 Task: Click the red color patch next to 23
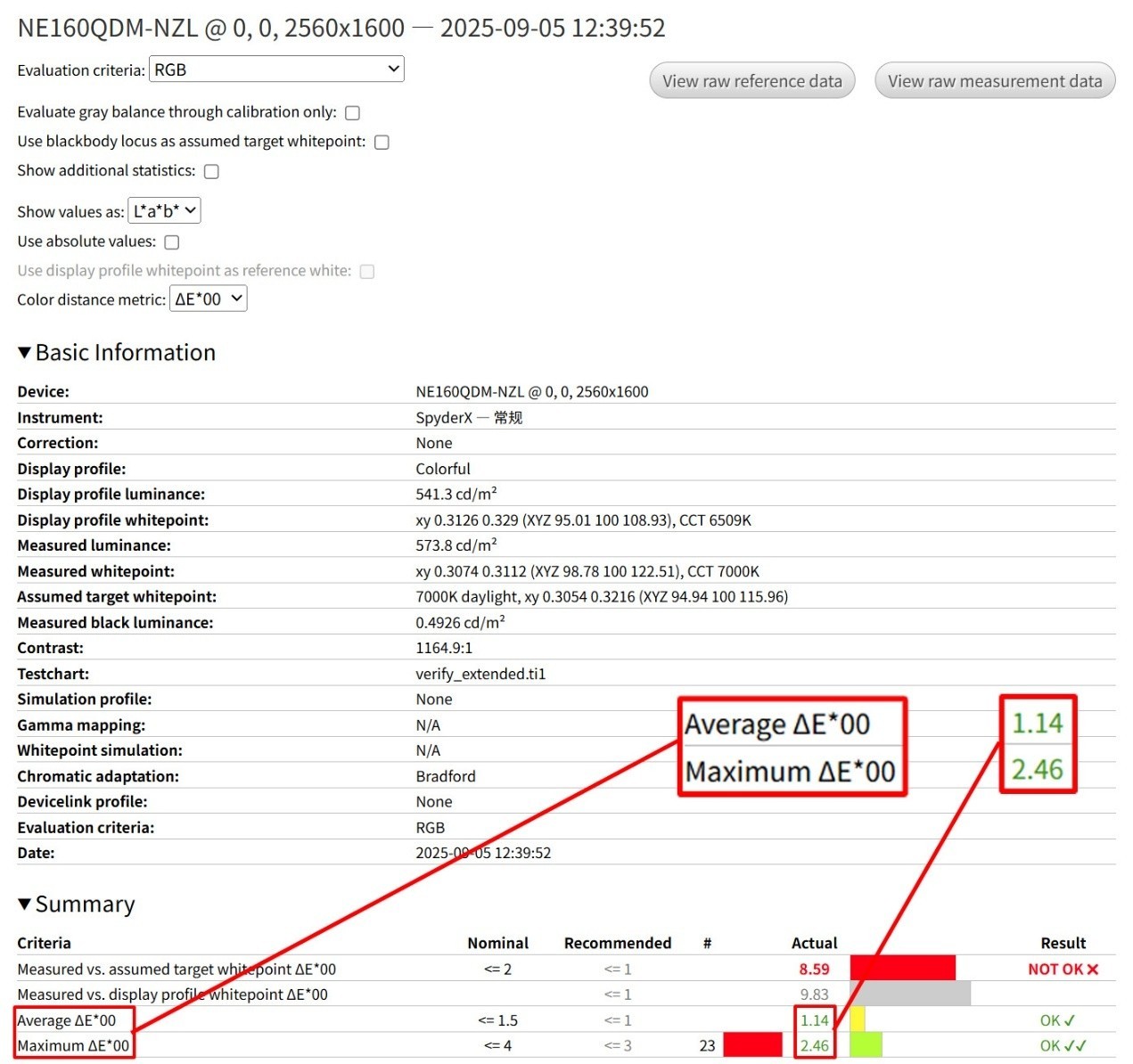[752, 1045]
